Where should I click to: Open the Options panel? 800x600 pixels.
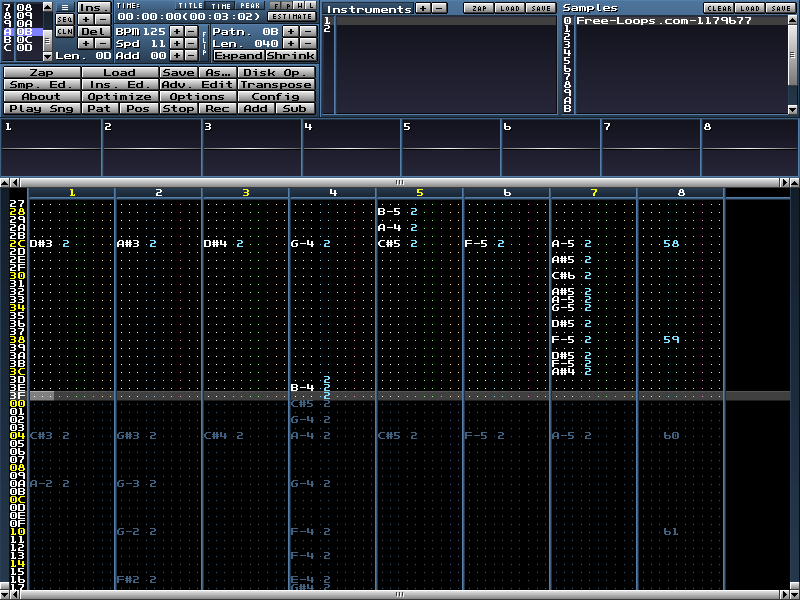(x=198, y=96)
